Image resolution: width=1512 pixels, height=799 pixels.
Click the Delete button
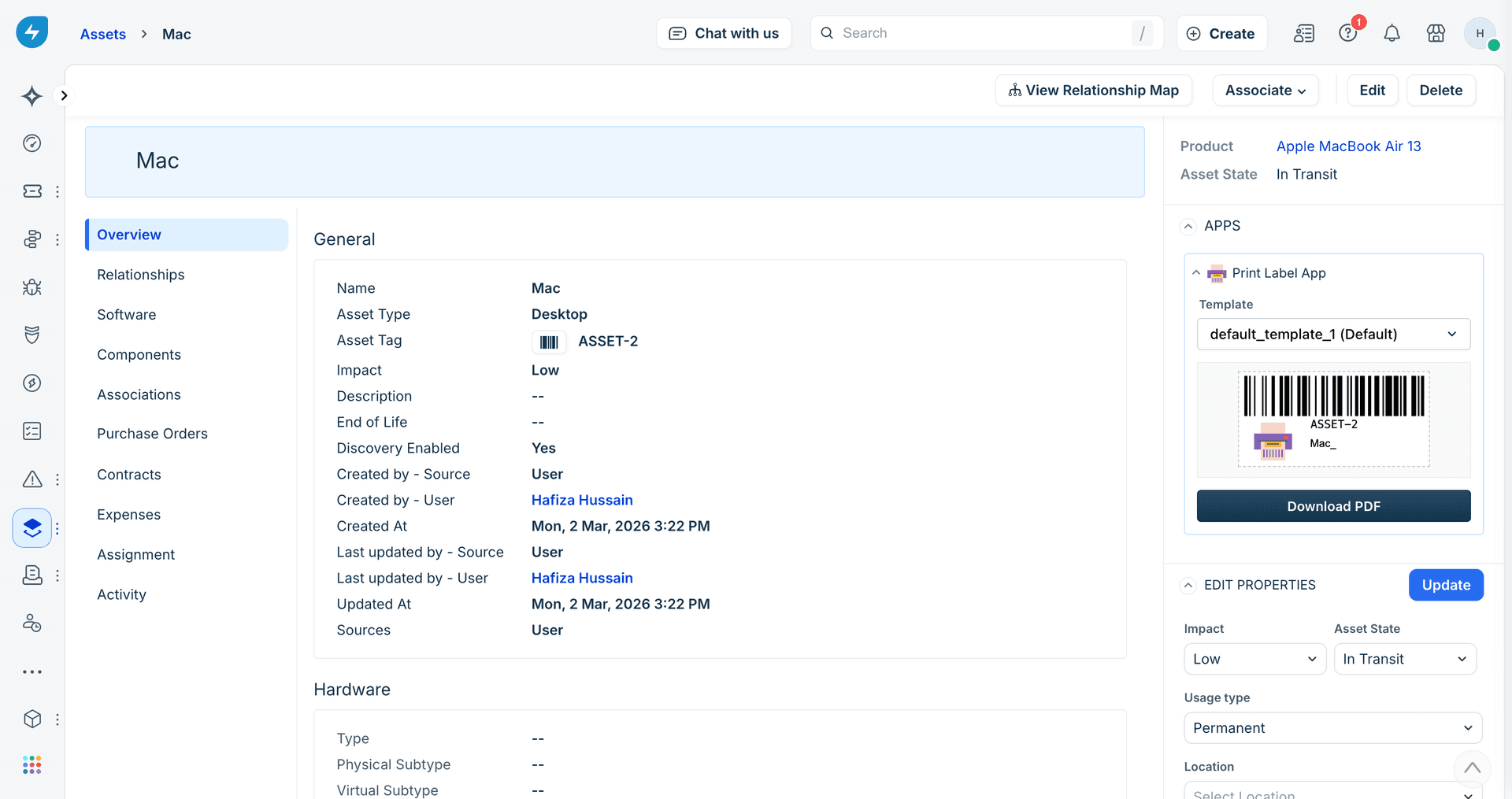point(1441,91)
